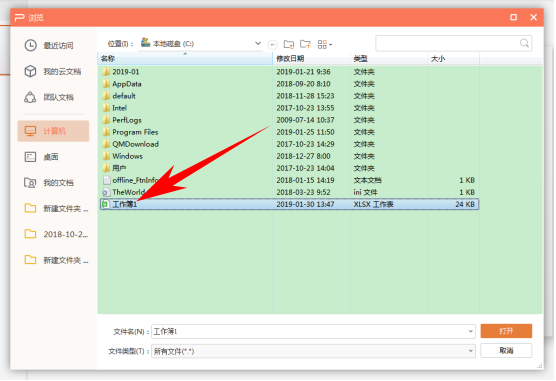Select the offline_FtnInfo text file
556x381 pixels.
coord(130,180)
